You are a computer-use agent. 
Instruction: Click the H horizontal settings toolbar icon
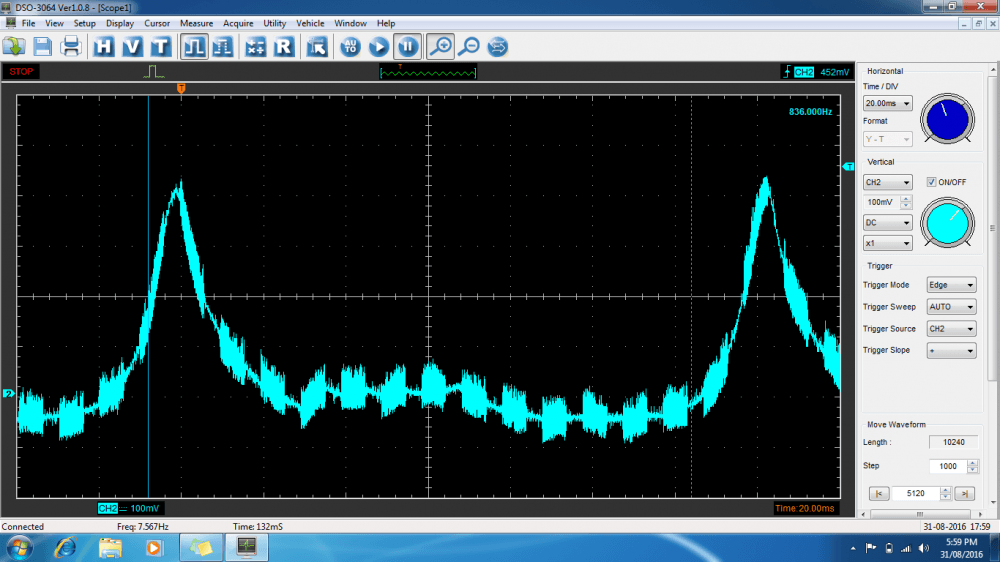[104, 46]
